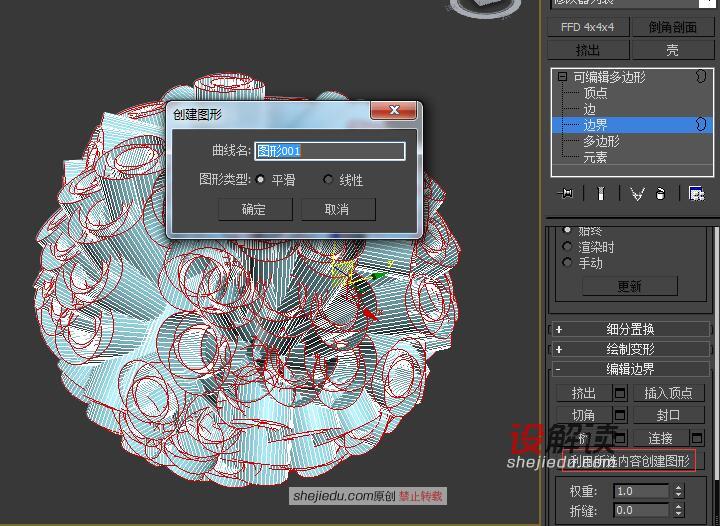The height and width of the screenshot is (526, 720).
Task: Click 取消 in 创建图形 dialog
Action: (x=338, y=209)
